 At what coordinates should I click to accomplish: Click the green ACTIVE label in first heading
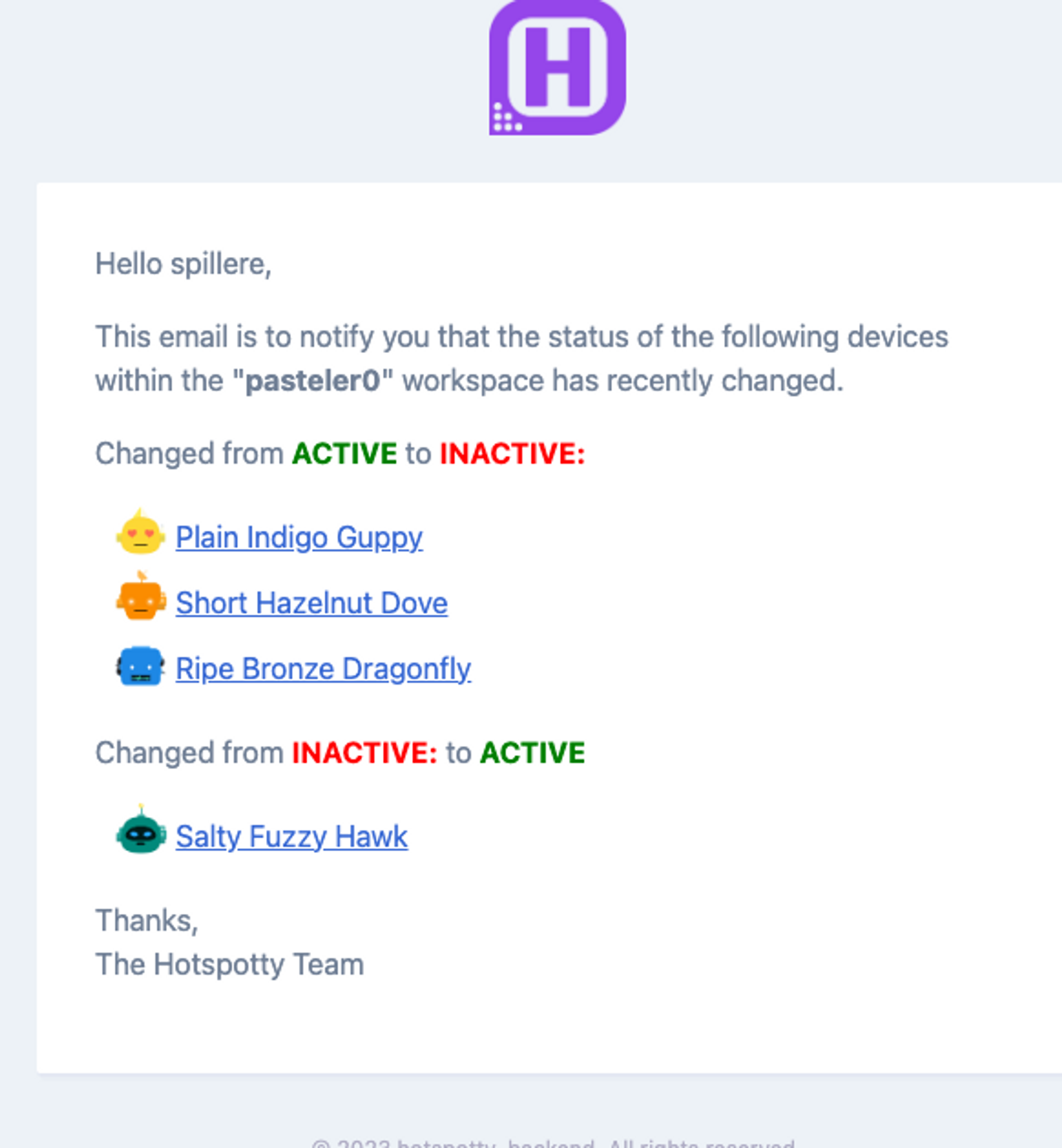coord(344,453)
